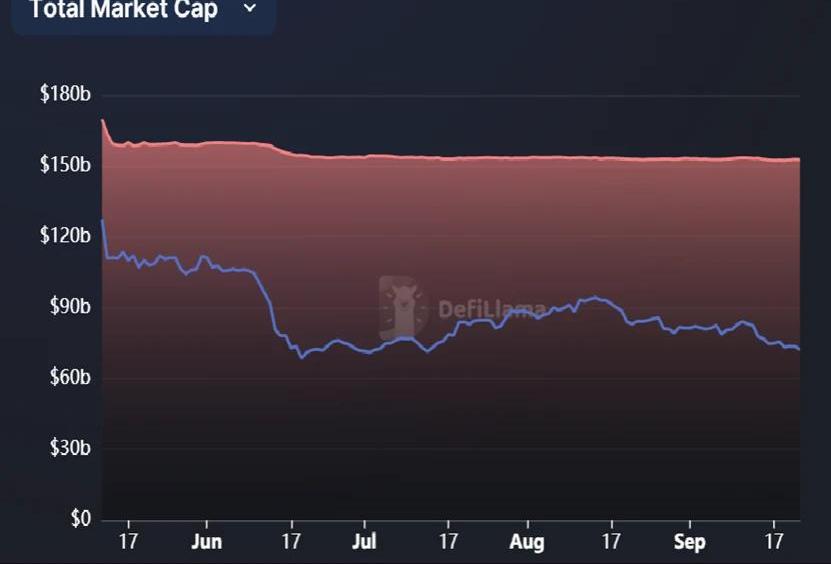Click the $30b y-axis label
The width and height of the screenshot is (831, 564).
(x=69, y=448)
